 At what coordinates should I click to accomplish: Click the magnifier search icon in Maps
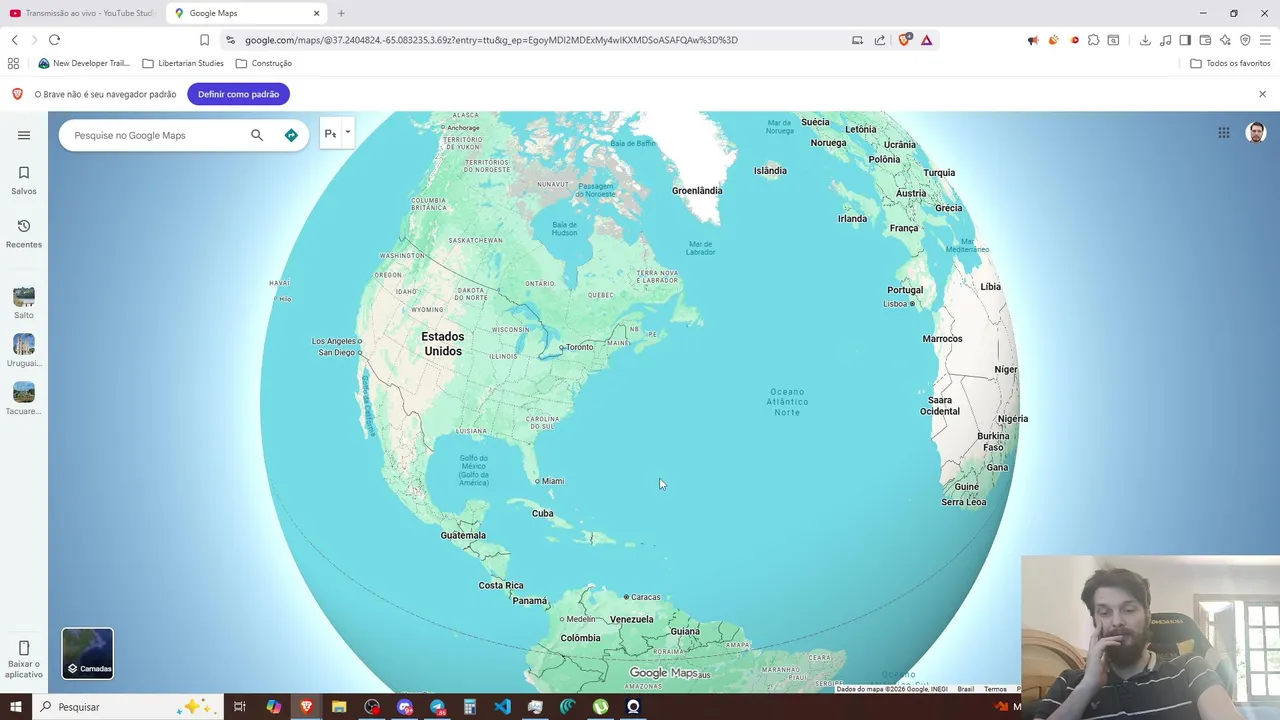coord(257,135)
